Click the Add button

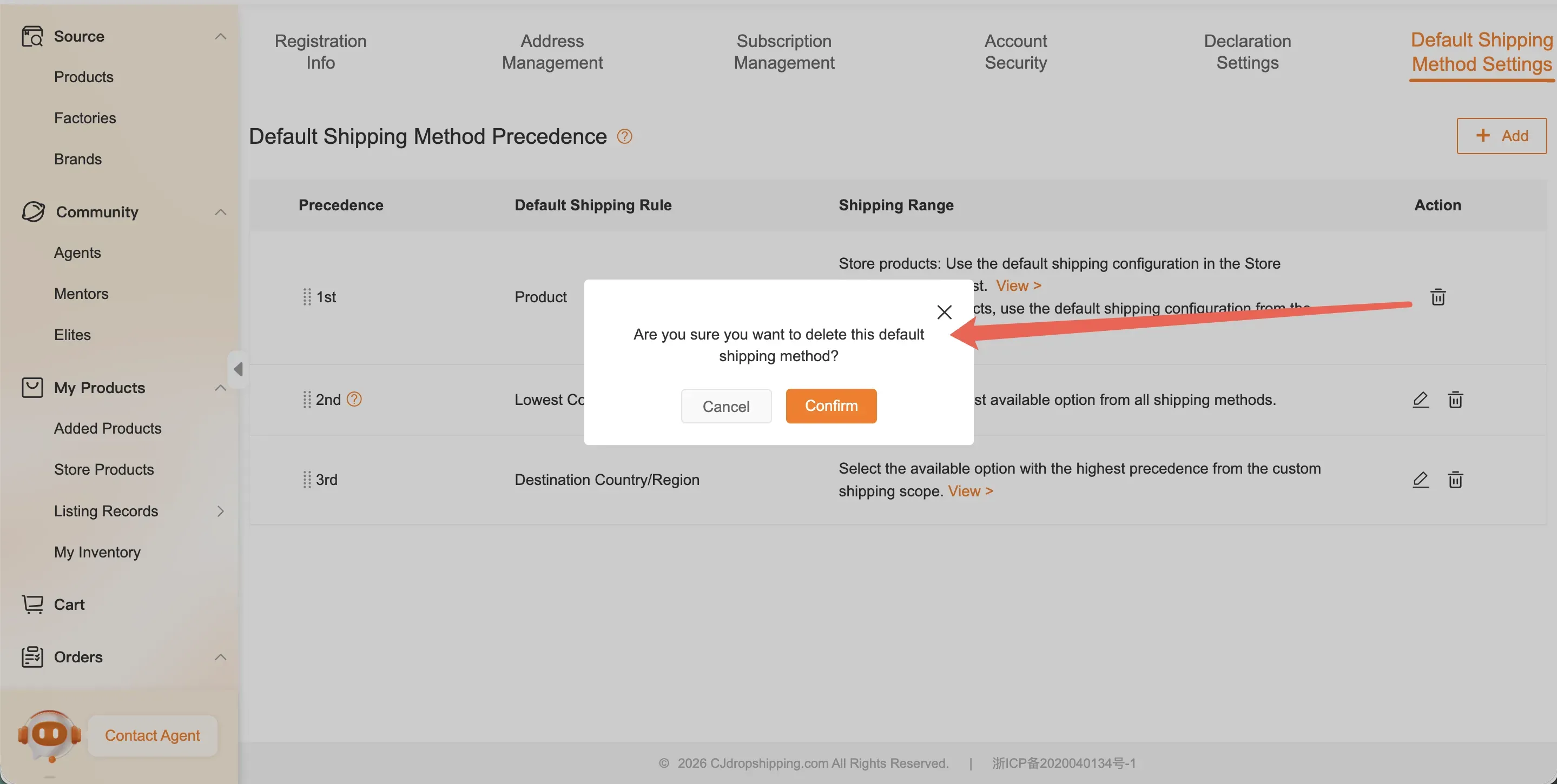pyautogui.click(x=1501, y=136)
